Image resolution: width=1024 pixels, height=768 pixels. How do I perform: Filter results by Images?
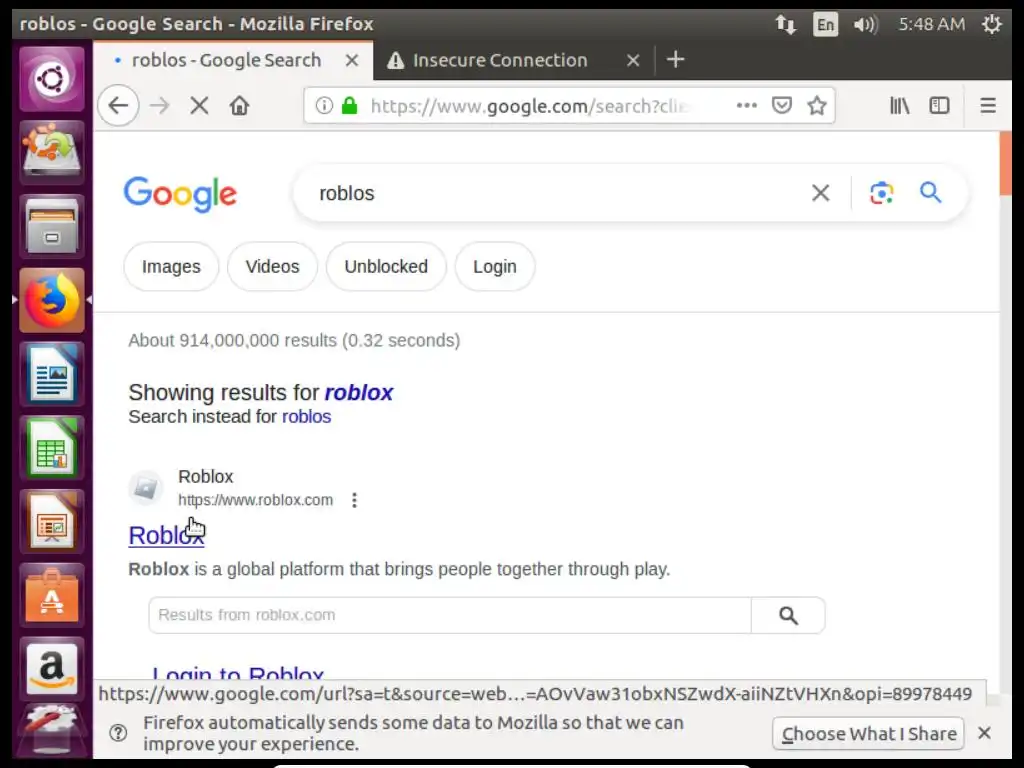pyautogui.click(x=171, y=266)
